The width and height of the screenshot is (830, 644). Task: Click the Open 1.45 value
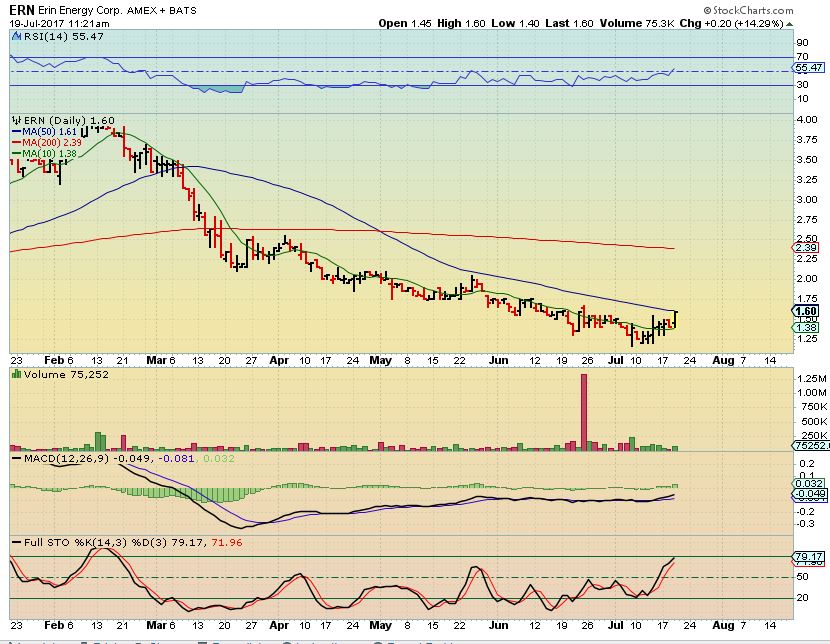click(405, 23)
